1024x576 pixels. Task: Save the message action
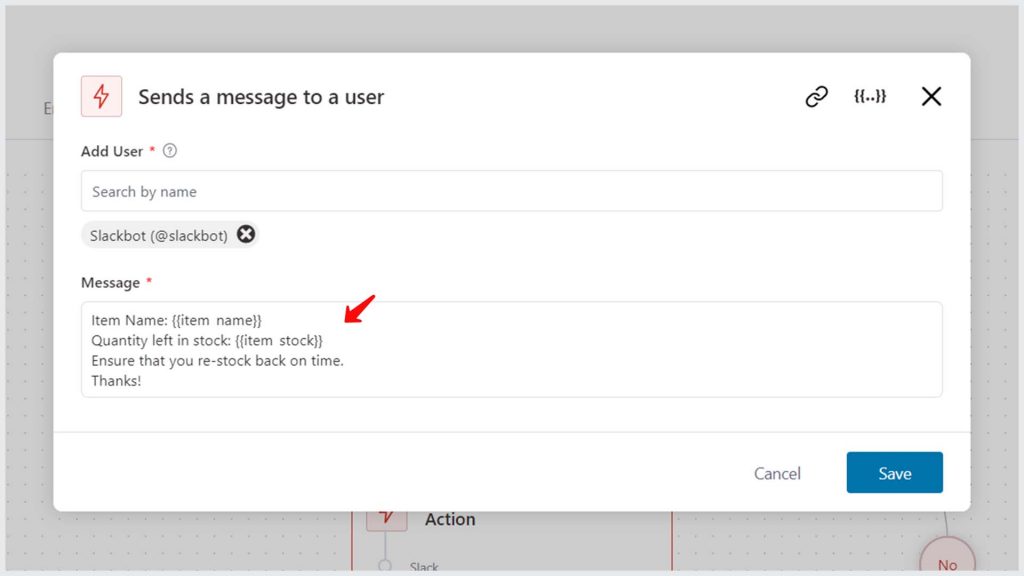894,473
